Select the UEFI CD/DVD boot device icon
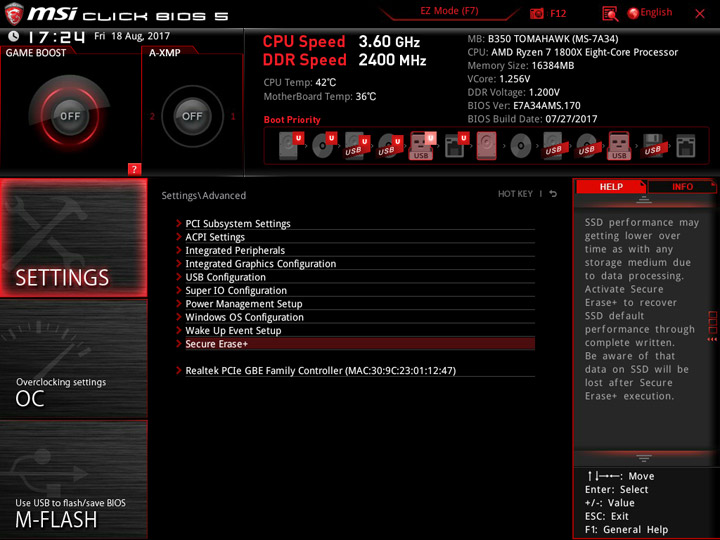Viewport: 720px width, 540px height. pyautogui.click(x=324, y=146)
